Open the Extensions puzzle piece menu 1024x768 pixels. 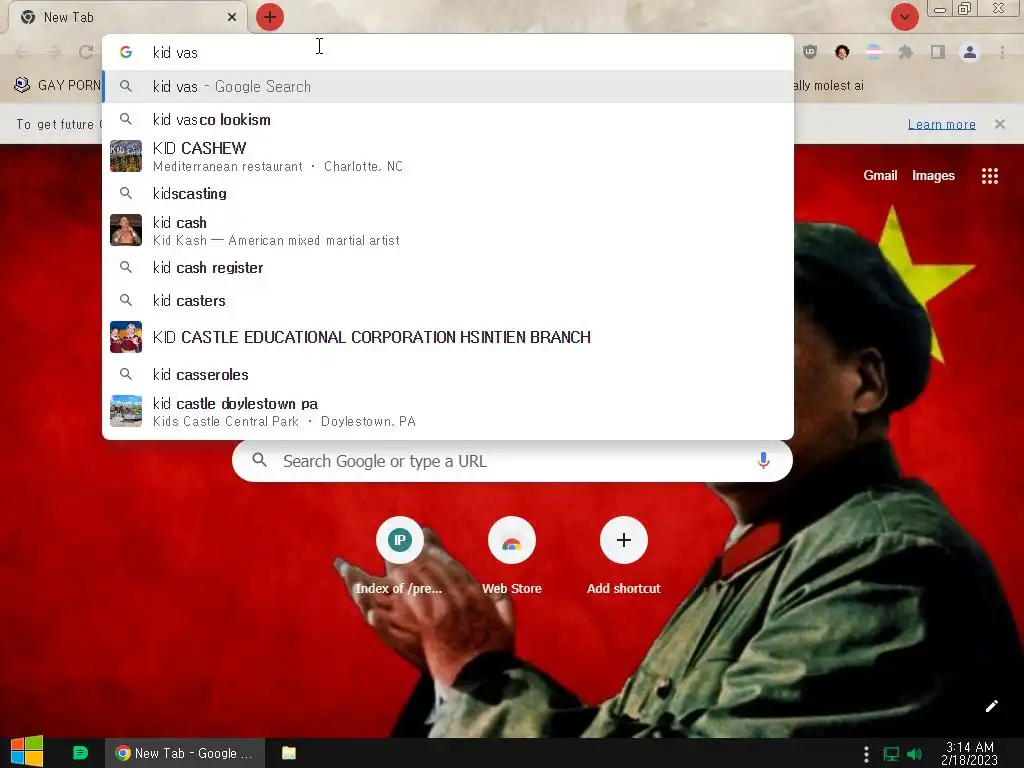click(x=906, y=52)
